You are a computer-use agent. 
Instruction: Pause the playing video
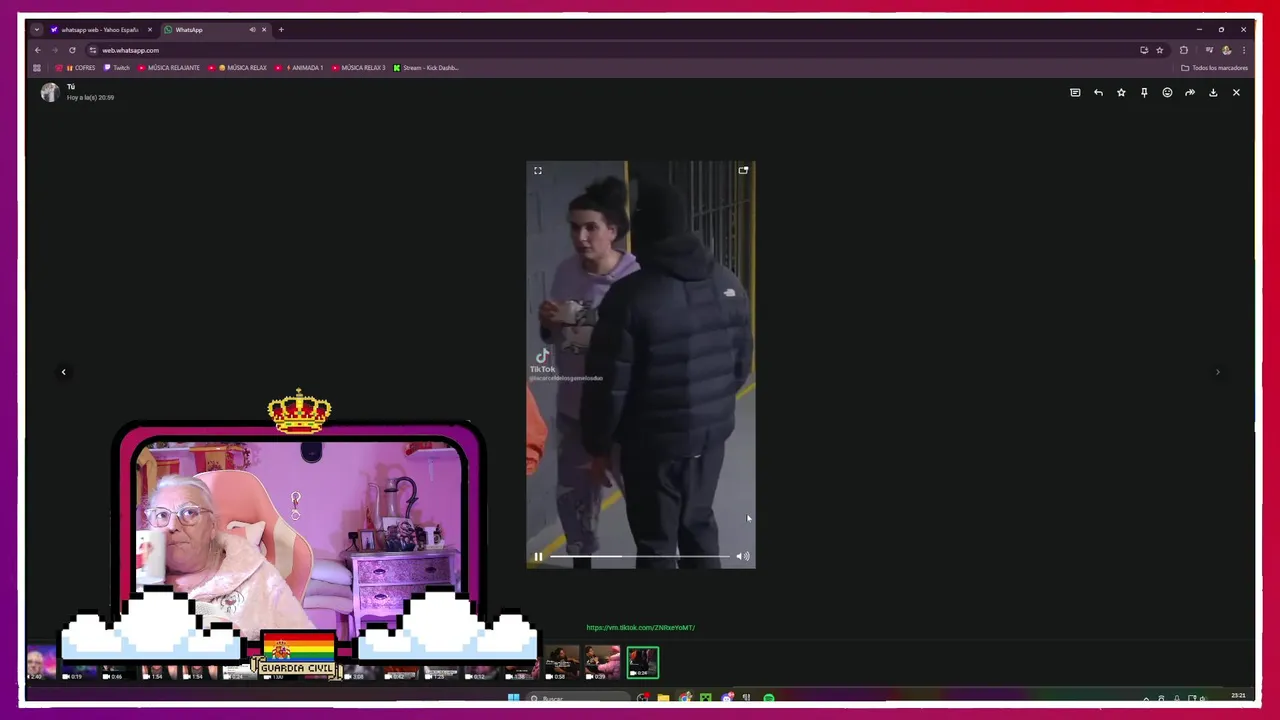coord(538,557)
